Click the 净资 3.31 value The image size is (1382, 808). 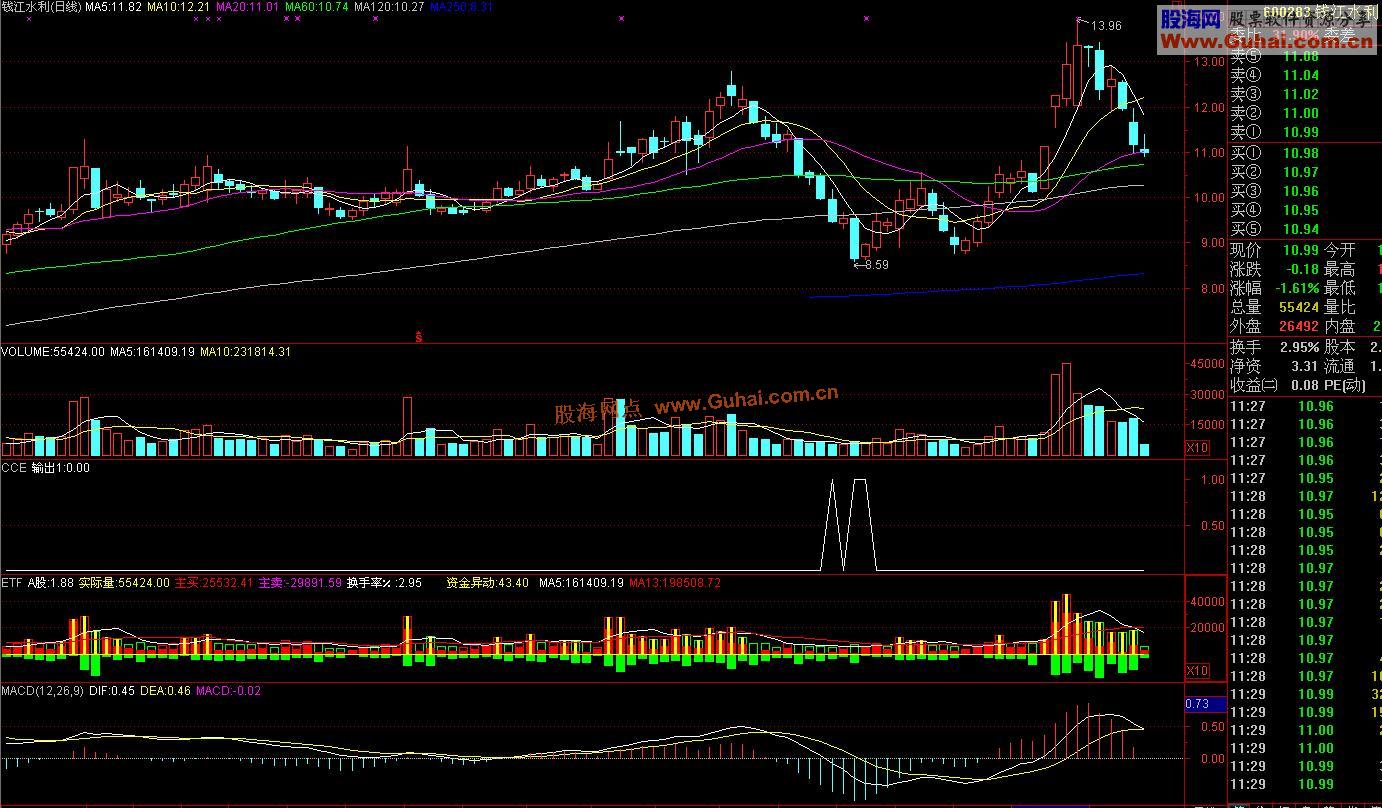pos(1304,366)
